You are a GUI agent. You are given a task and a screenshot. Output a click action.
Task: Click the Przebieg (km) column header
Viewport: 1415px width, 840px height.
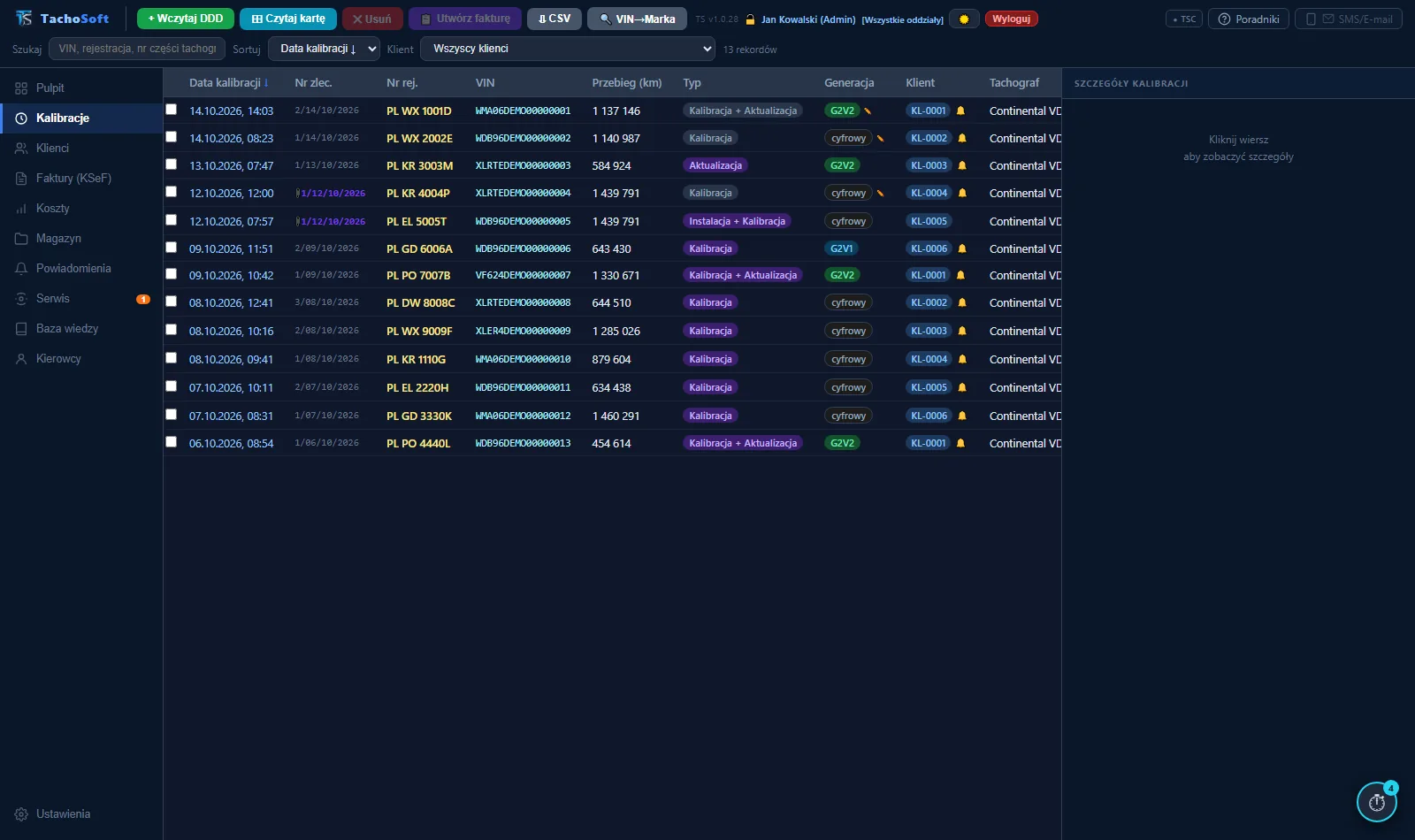pyautogui.click(x=627, y=82)
